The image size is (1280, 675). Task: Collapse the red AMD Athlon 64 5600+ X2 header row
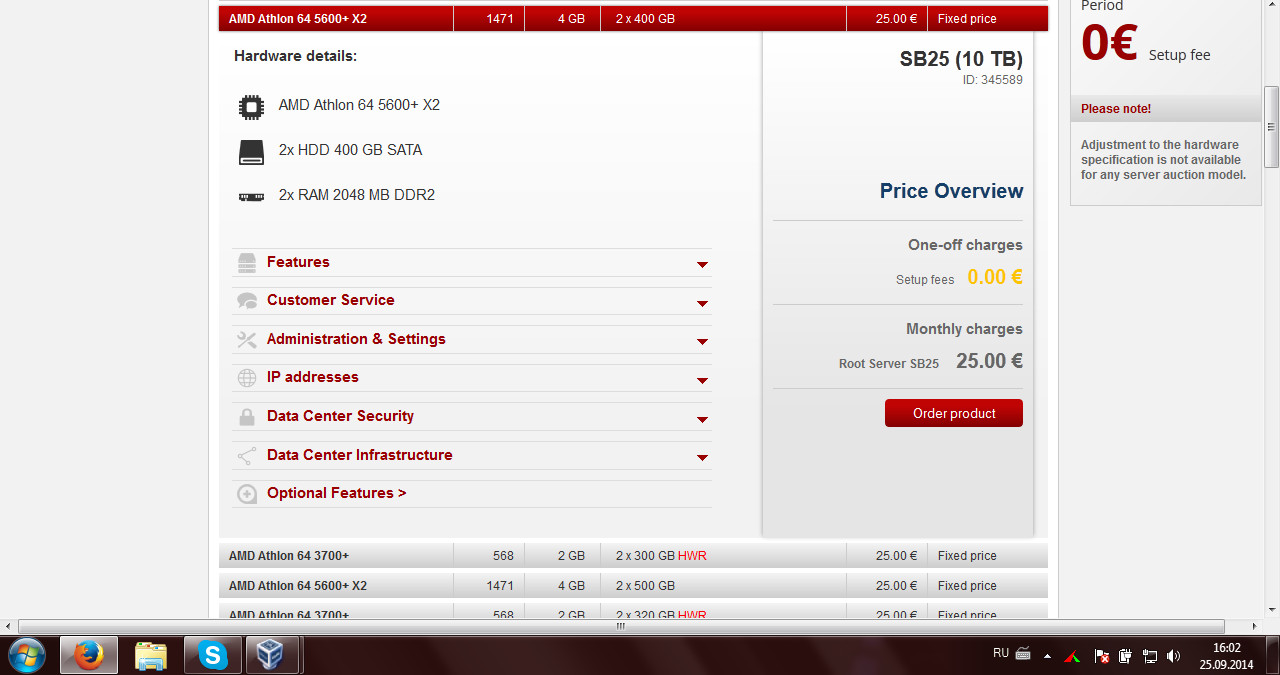[x=633, y=18]
